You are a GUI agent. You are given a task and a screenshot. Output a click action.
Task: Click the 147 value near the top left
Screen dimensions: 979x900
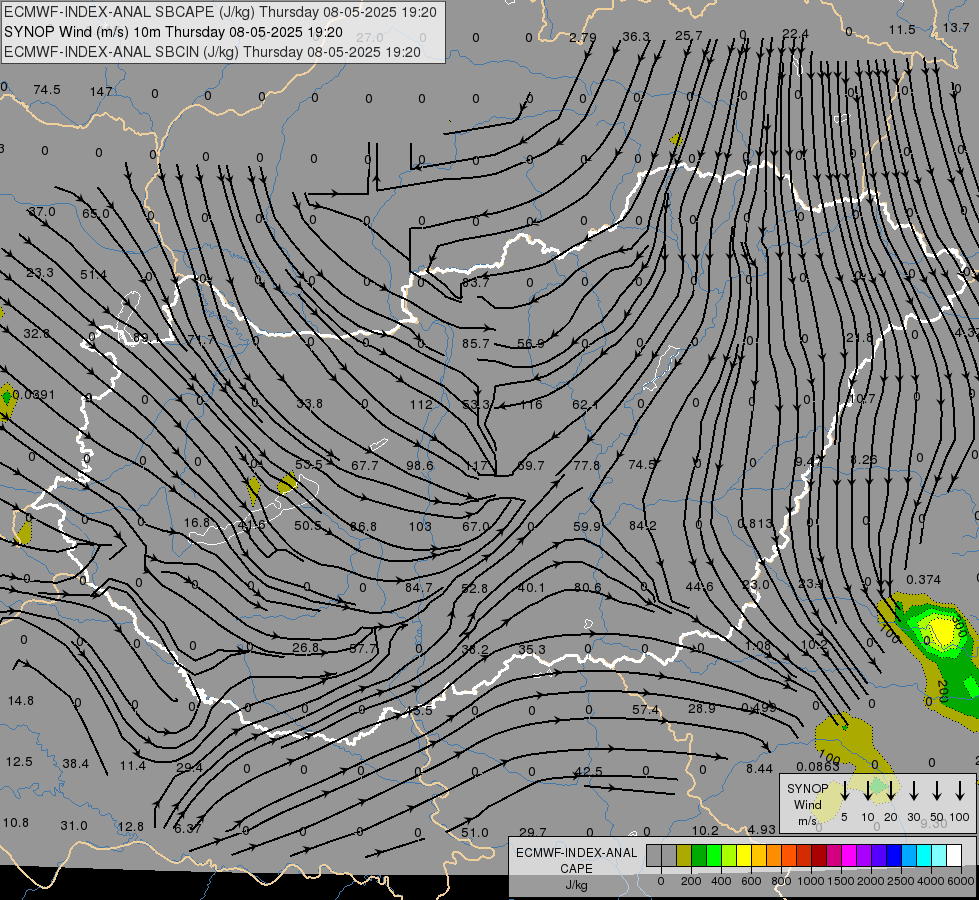click(101, 92)
